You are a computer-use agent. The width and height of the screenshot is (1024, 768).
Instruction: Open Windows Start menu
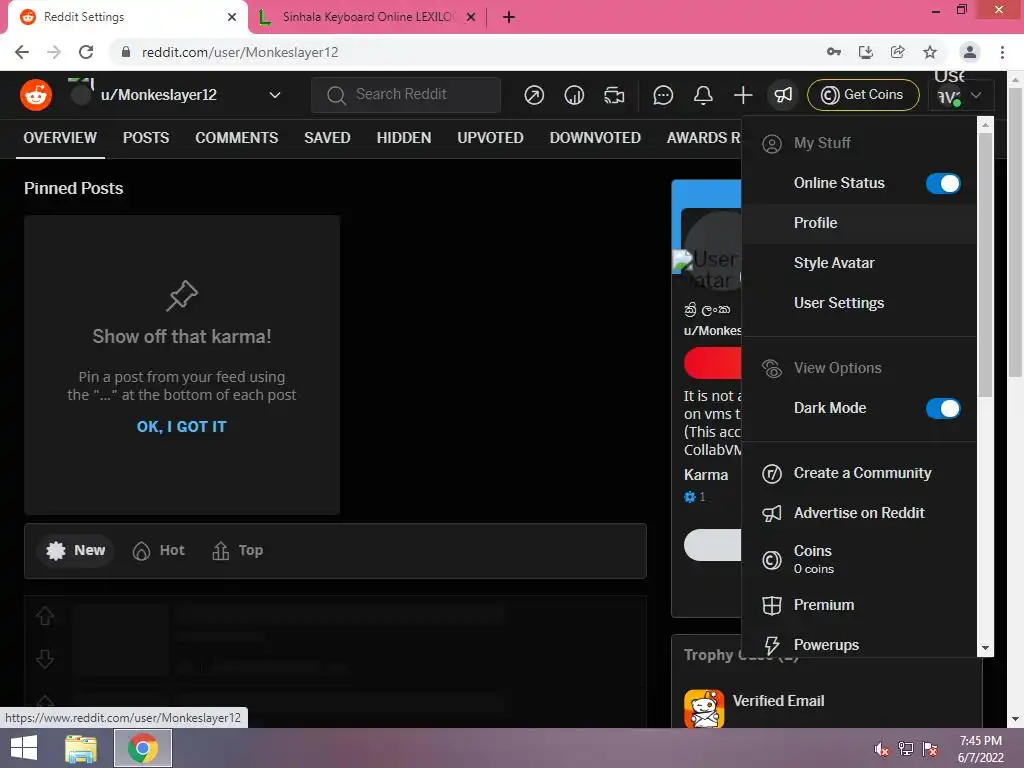click(x=24, y=748)
